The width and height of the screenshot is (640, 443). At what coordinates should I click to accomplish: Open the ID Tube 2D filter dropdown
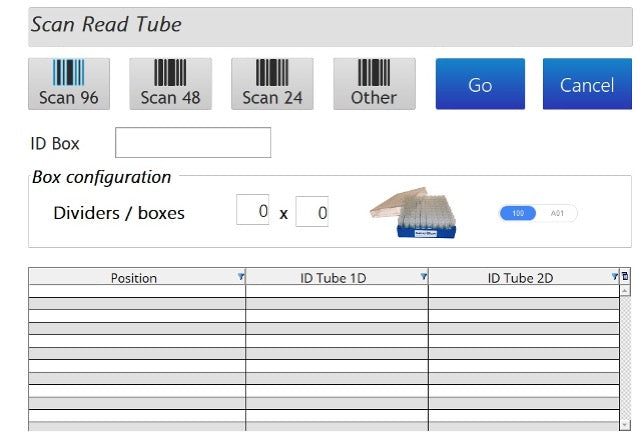click(615, 276)
